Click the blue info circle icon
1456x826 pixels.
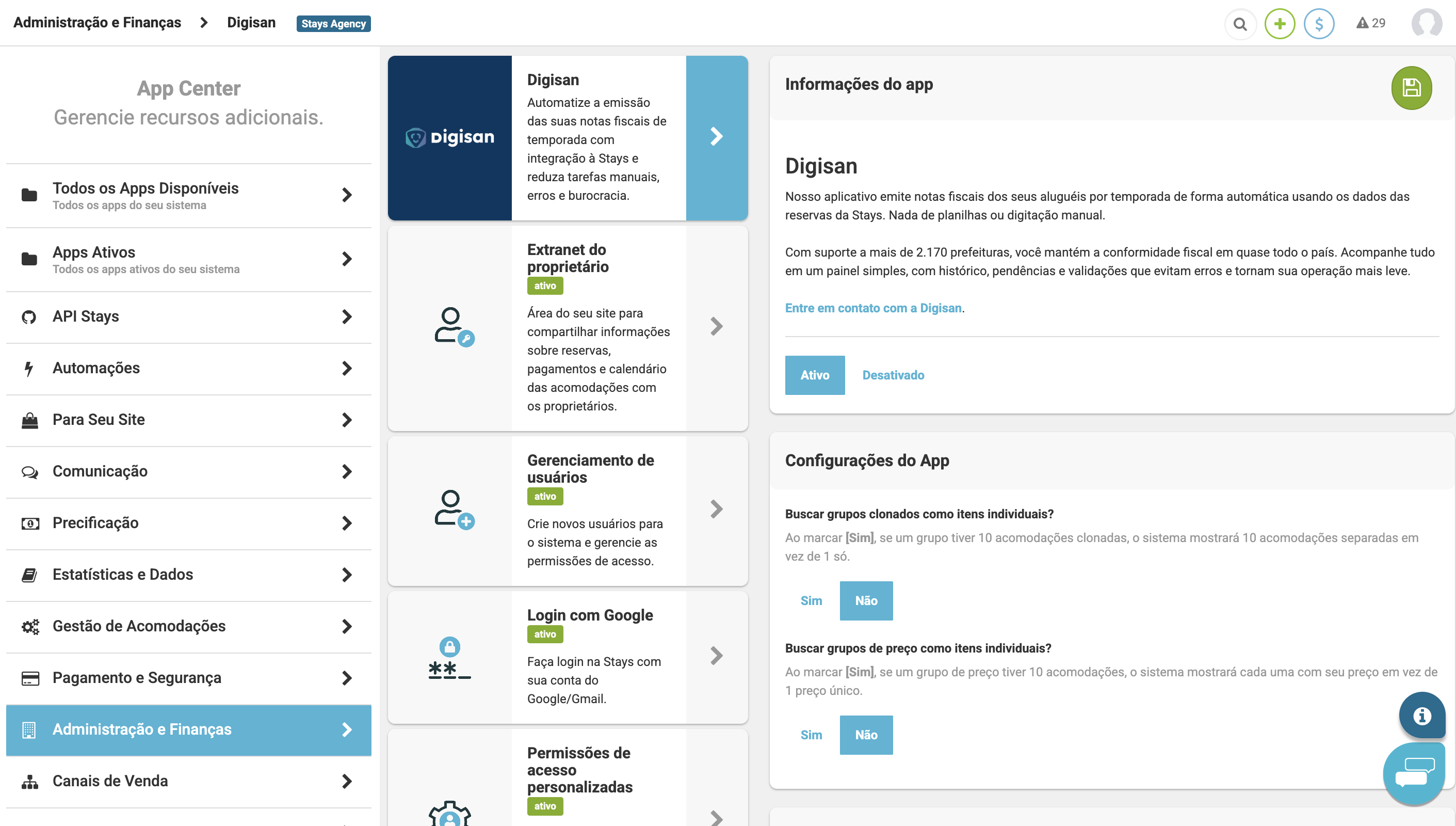[1421, 716]
